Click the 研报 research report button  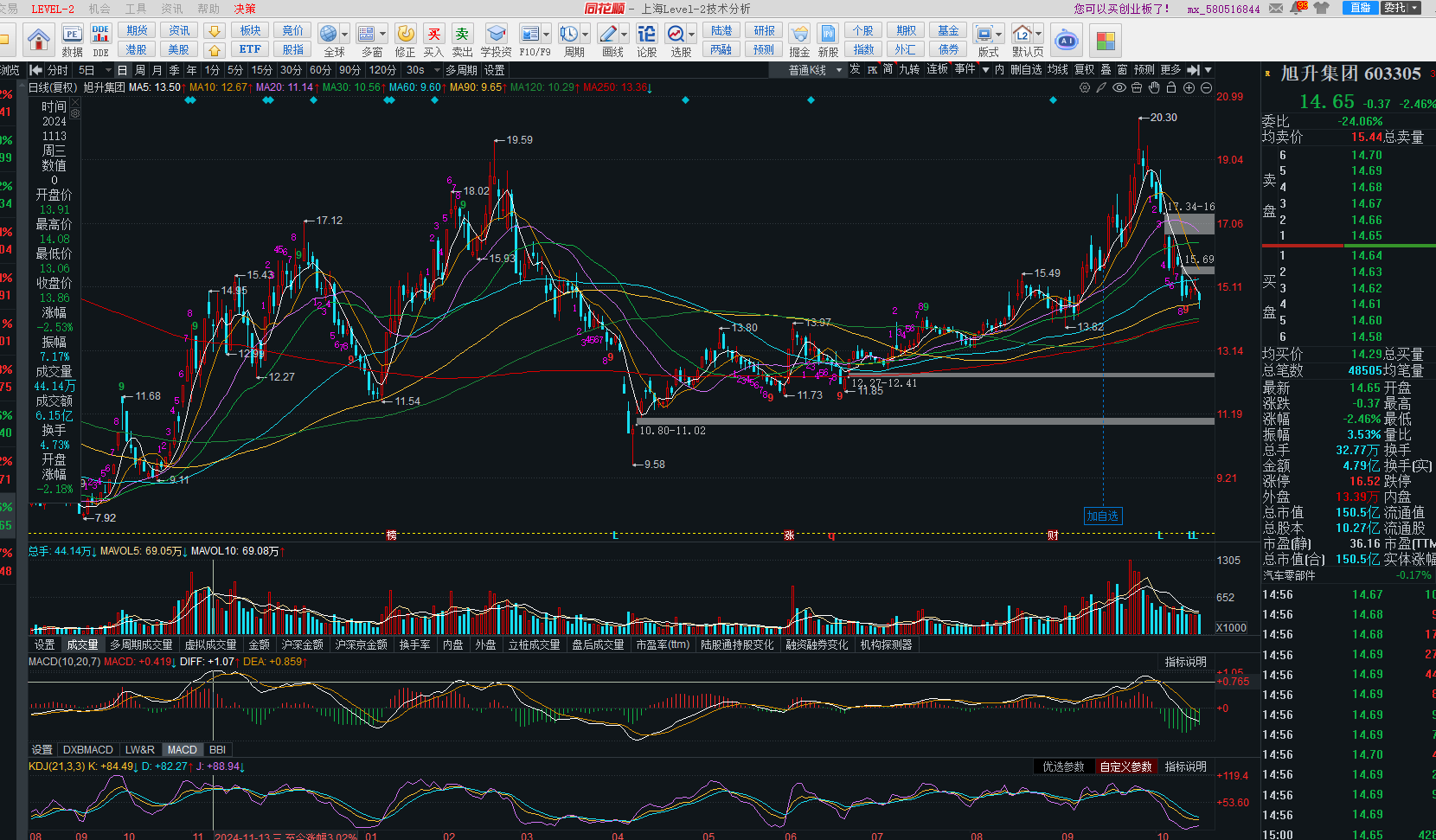coord(764,31)
